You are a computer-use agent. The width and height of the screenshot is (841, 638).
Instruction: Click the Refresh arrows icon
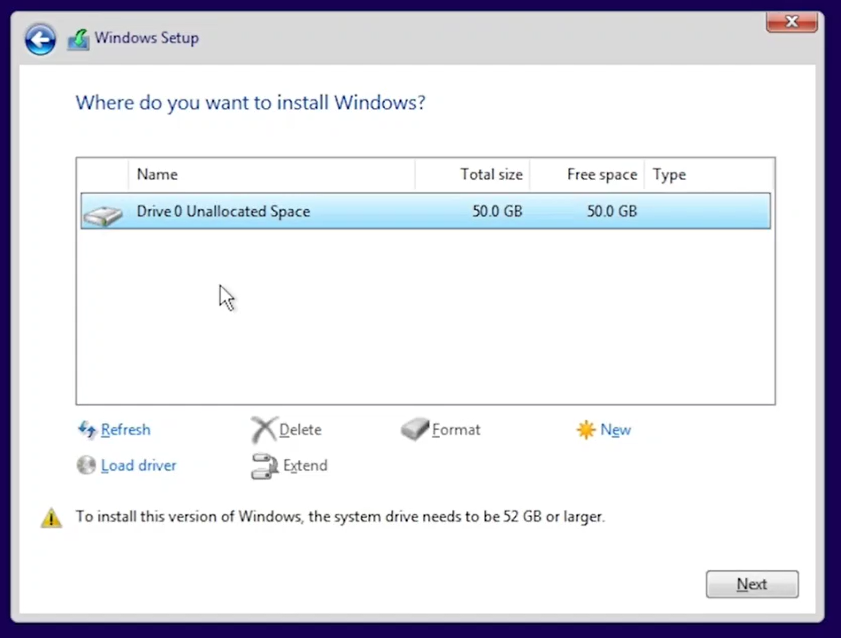coord(87,430)
